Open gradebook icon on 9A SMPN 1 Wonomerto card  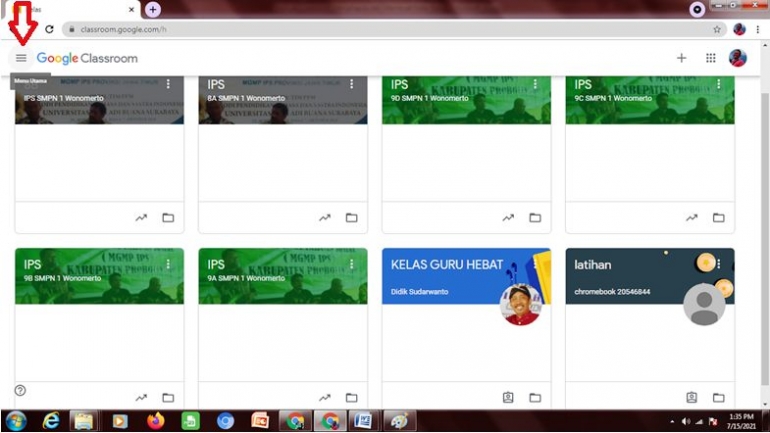tap(325, 397)
